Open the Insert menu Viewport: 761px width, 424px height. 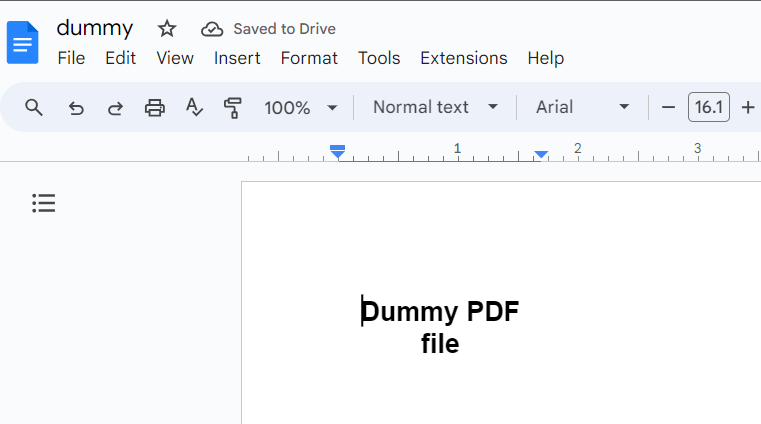pyautogui.click(x=237, y=58)
